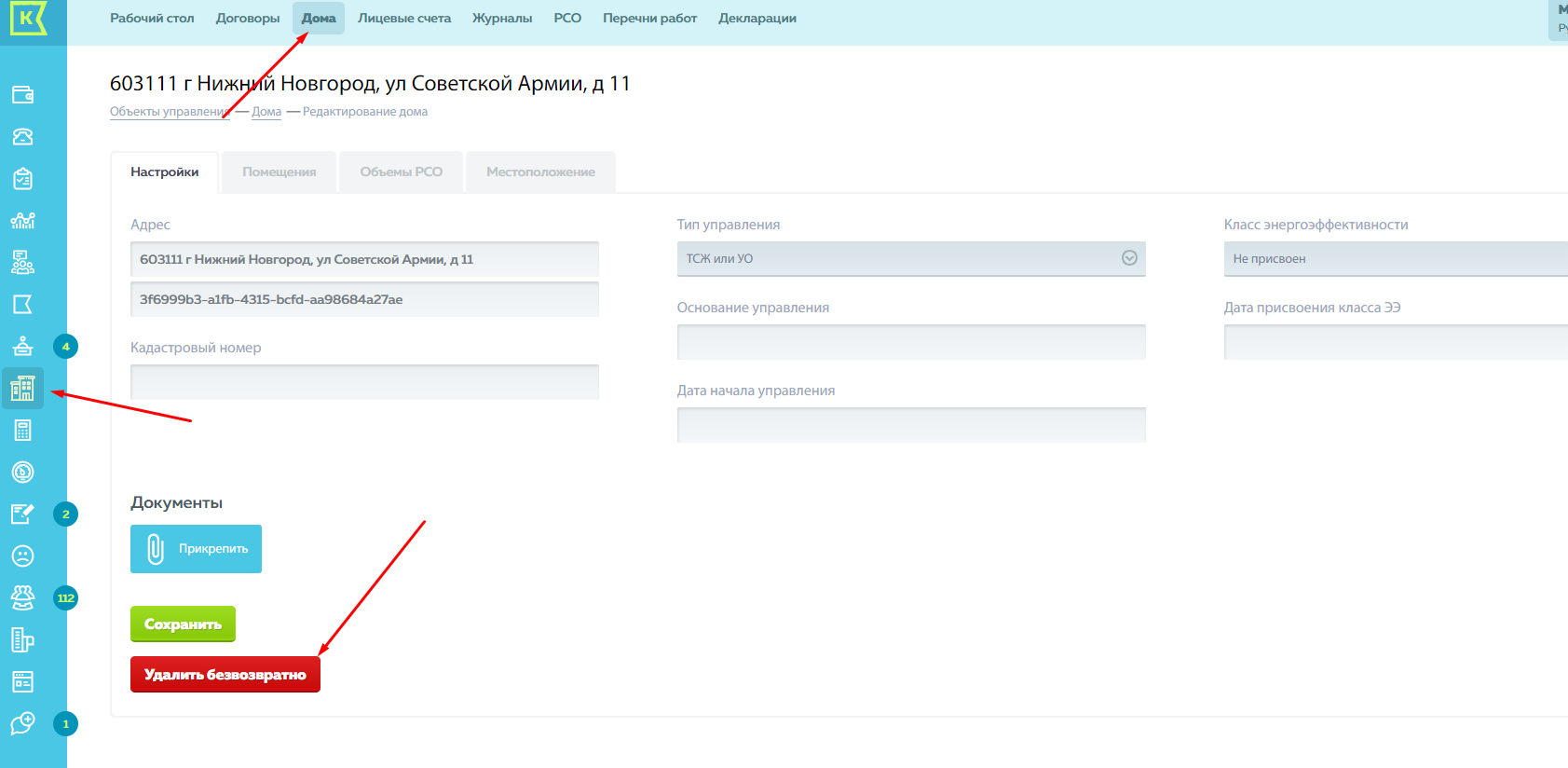1568x768 pixels.
Task: Open the analytics chart sidebar icon
Action: [x=22, y=221]
